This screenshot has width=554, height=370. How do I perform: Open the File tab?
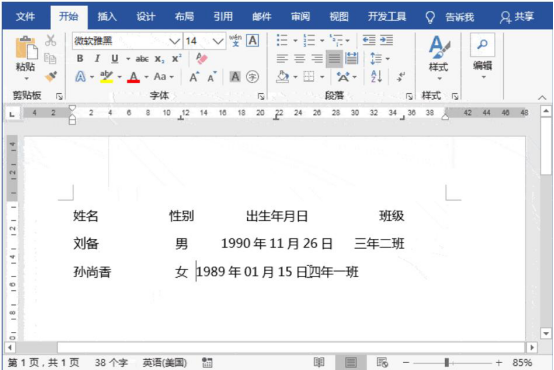(x=25, y=17)
